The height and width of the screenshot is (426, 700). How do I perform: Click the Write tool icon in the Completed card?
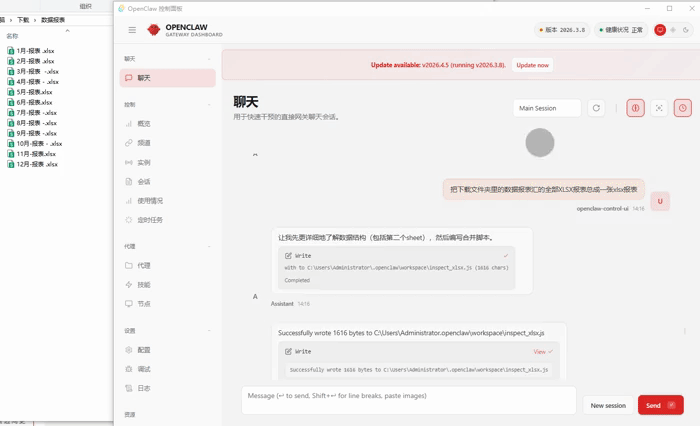[288, 256]
